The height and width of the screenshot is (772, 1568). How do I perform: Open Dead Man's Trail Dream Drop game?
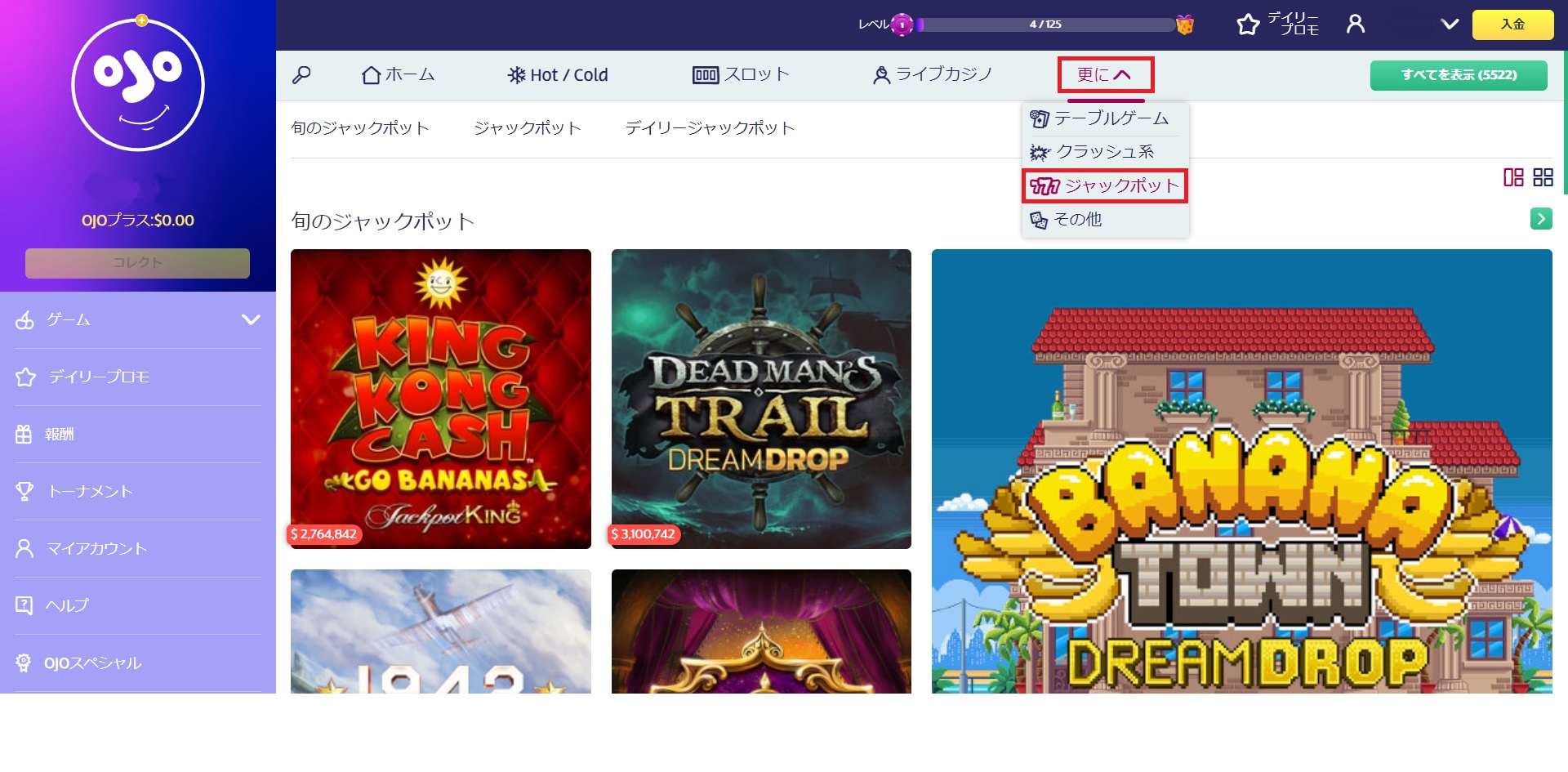point(761,399)
